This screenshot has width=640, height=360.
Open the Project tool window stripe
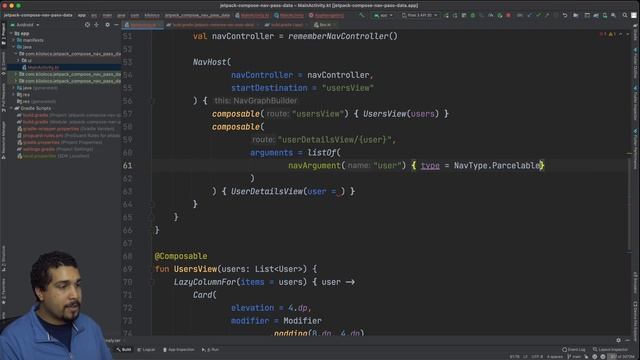click(x=3, y=34)
